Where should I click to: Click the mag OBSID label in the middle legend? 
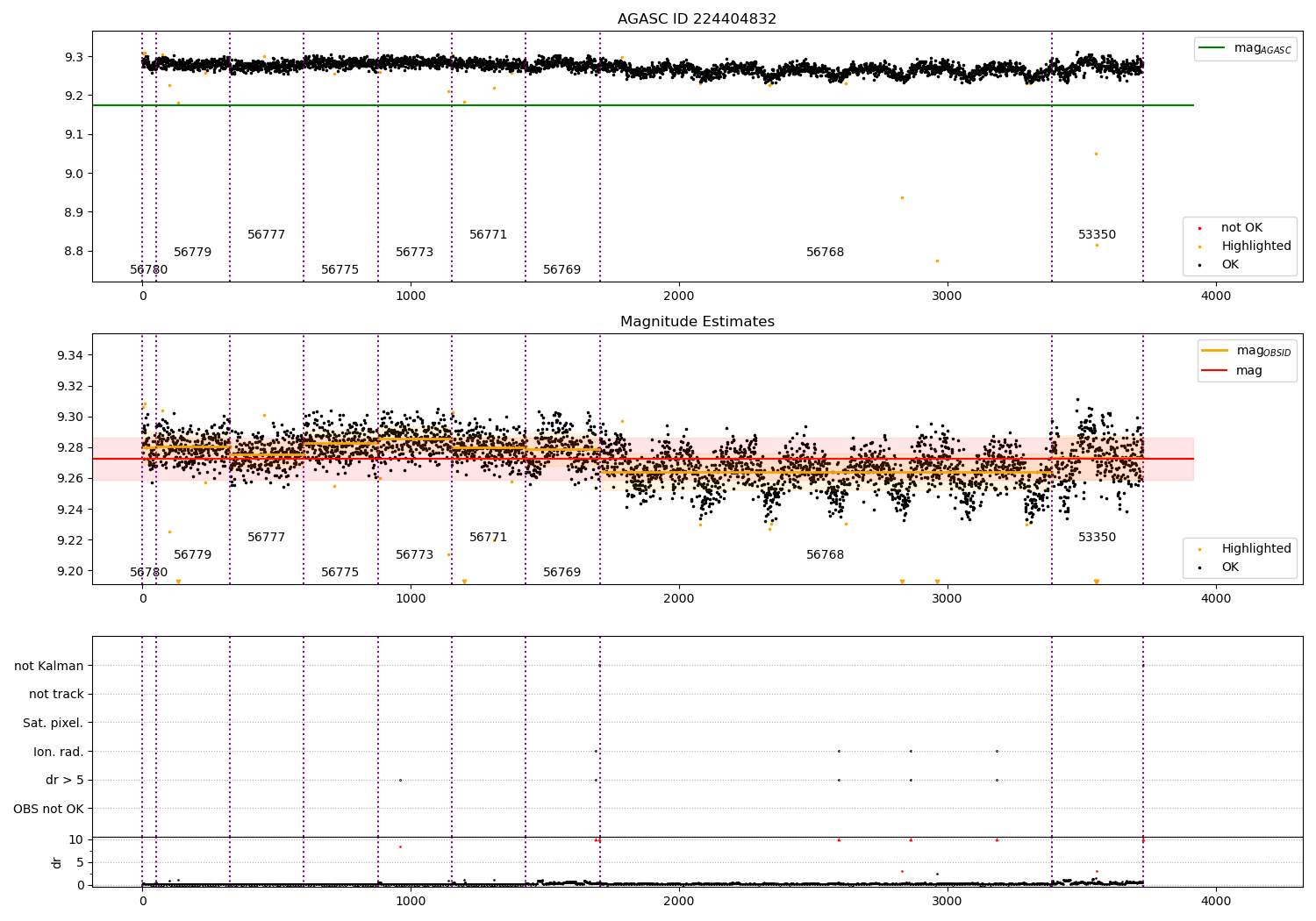[x=1263, y=351]
